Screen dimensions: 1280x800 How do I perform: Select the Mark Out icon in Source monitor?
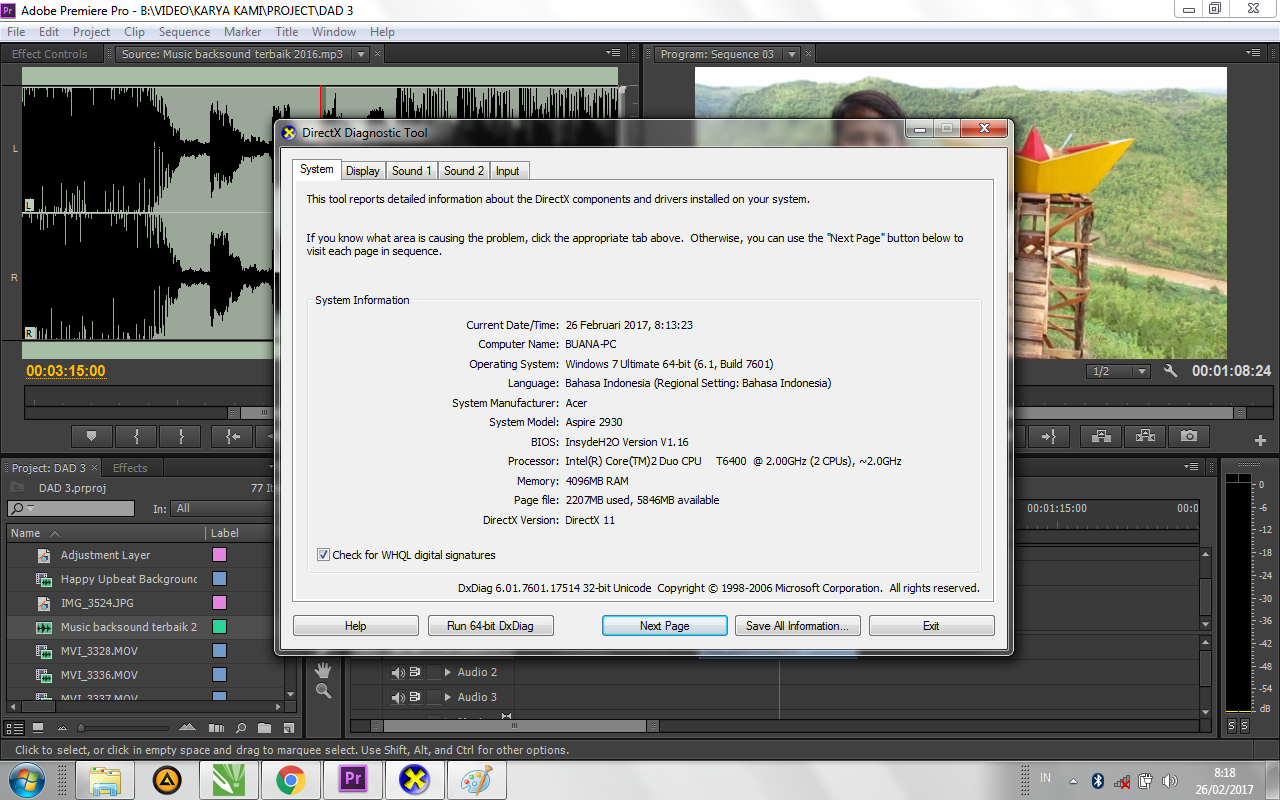point(181,436)
